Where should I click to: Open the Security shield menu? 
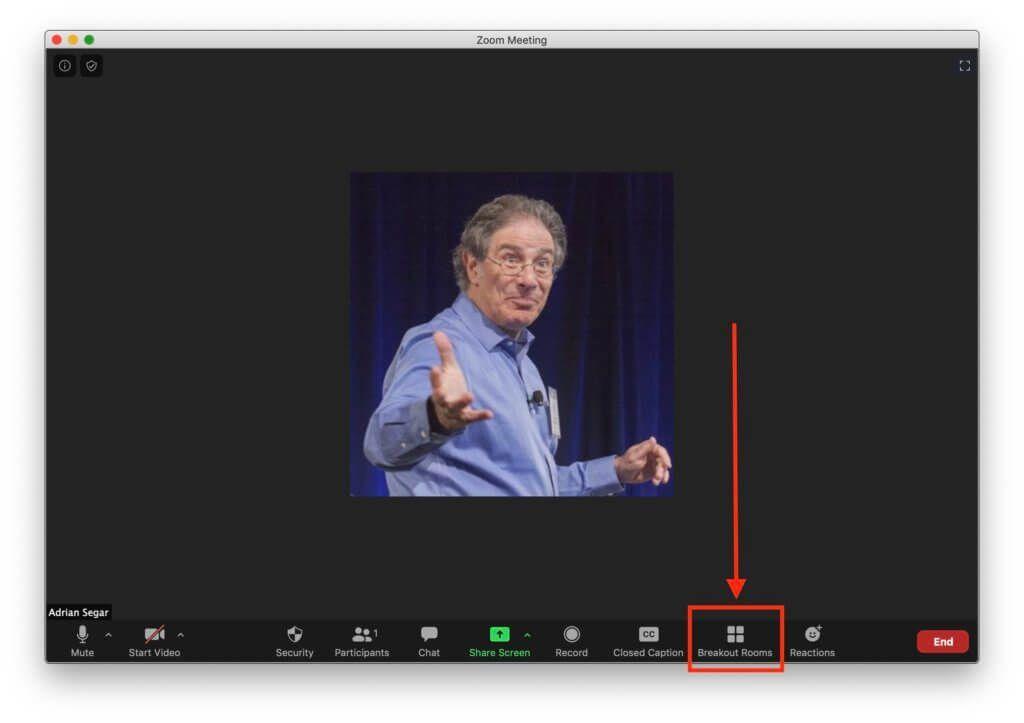[295, 641]
